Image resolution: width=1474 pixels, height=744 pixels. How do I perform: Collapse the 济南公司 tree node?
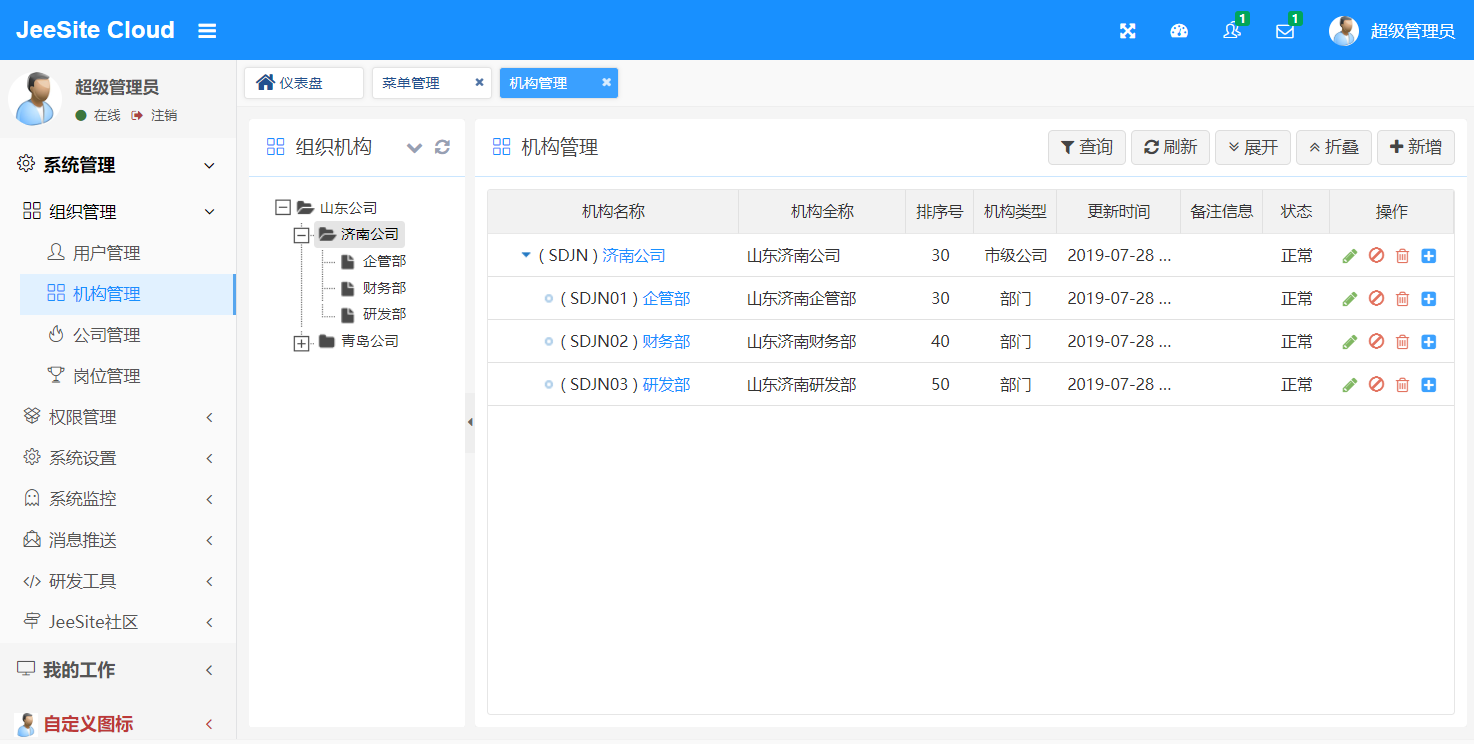[x=301, y=235]
